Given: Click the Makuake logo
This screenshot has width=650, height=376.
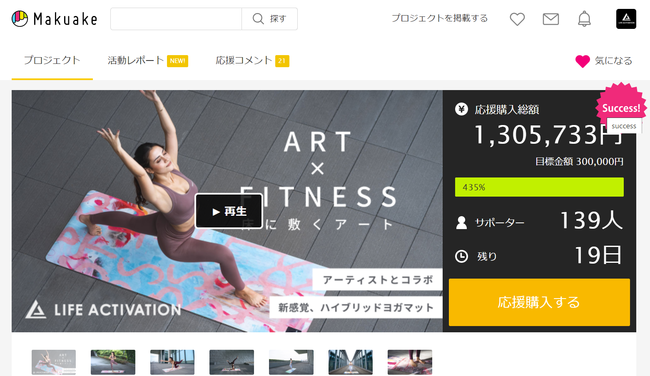Looking at the screenshot, I should coord(54,19).
